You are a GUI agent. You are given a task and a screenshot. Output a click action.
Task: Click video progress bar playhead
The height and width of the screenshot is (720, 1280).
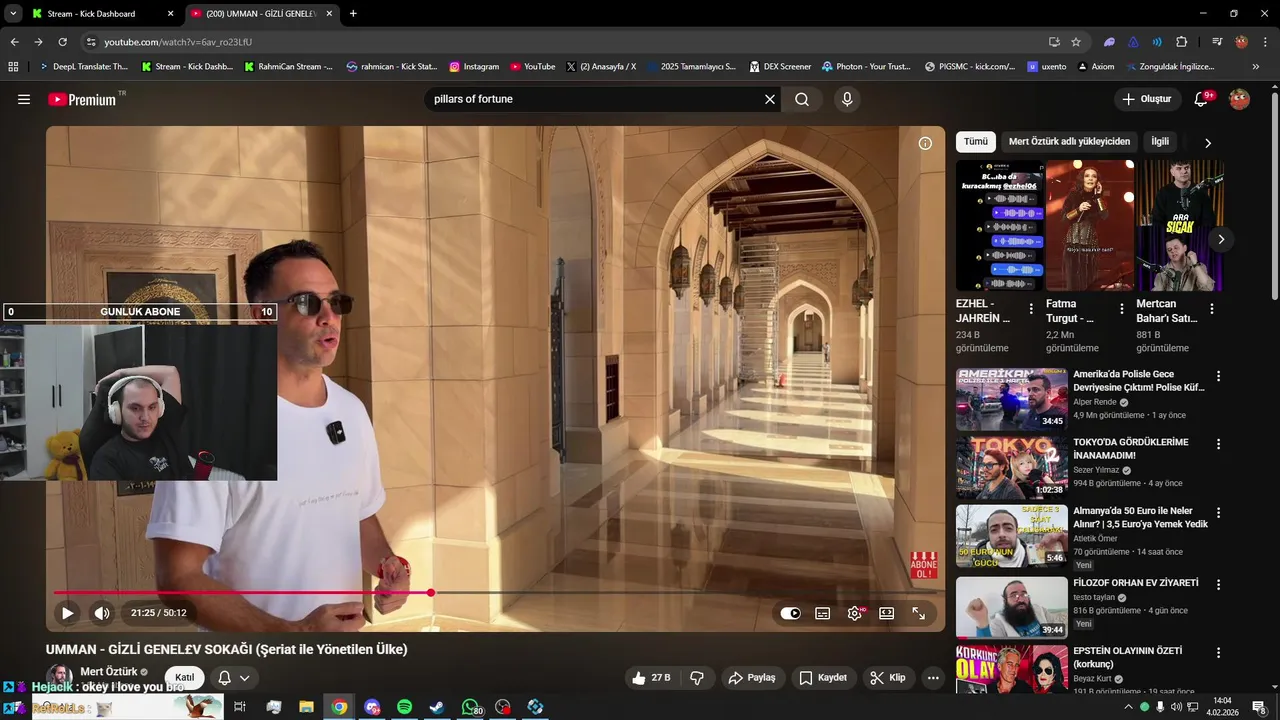431,593
